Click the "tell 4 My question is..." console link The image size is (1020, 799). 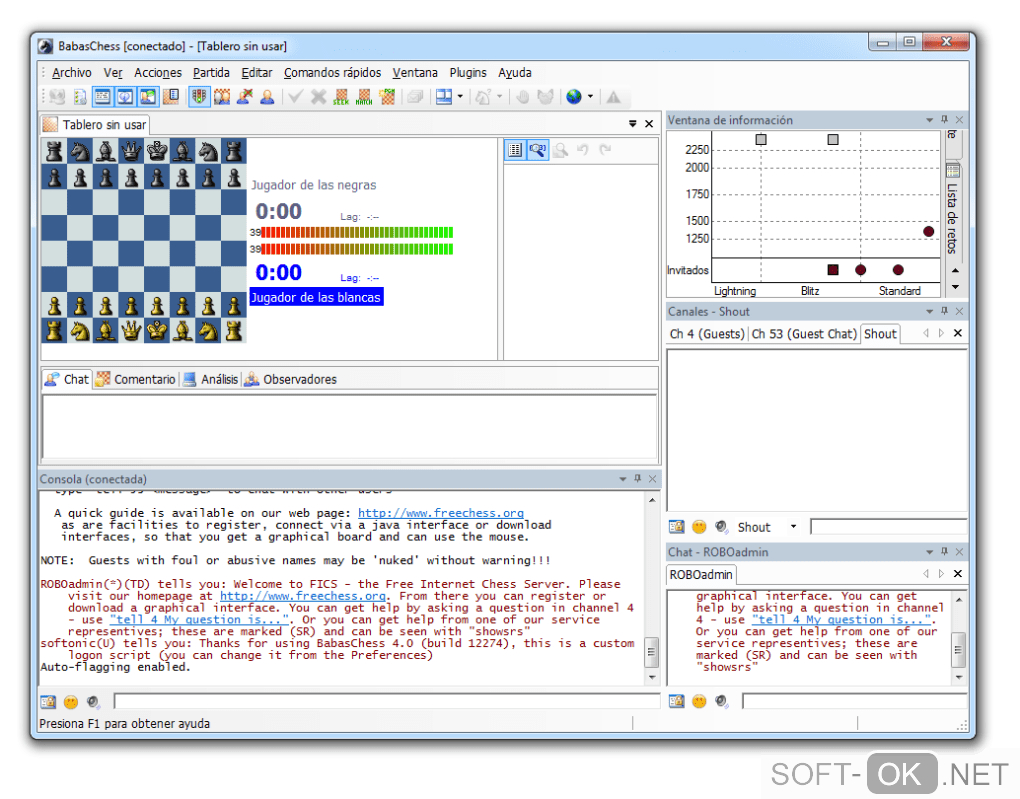pos(200,620)
